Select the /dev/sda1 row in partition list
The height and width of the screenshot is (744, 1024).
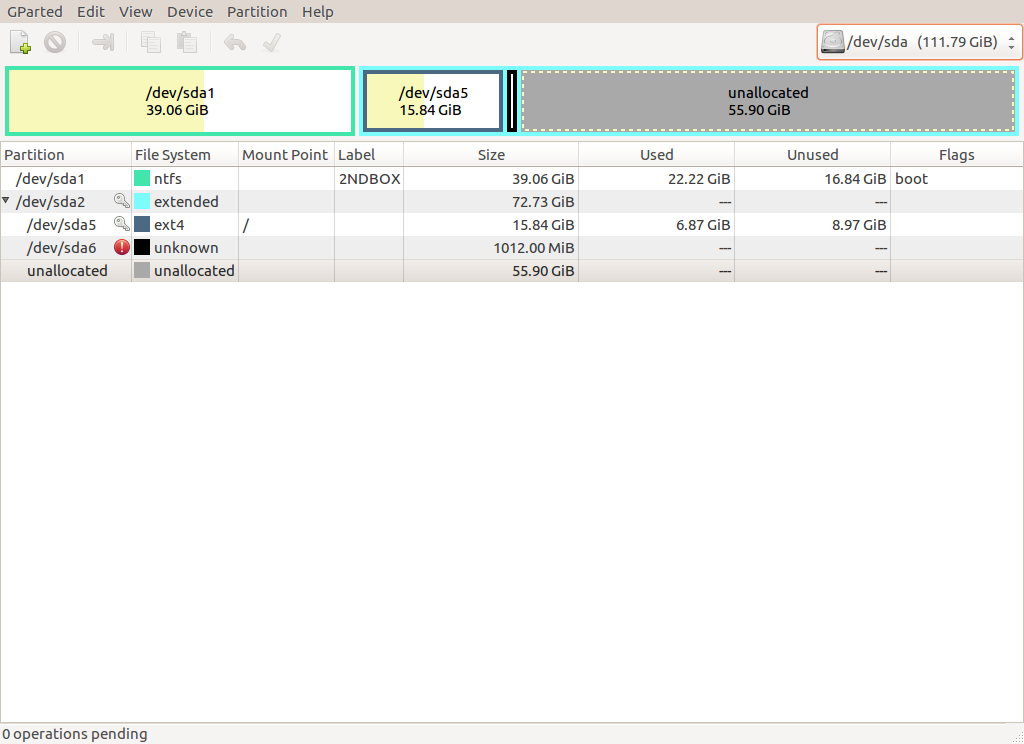click(512, 178)
